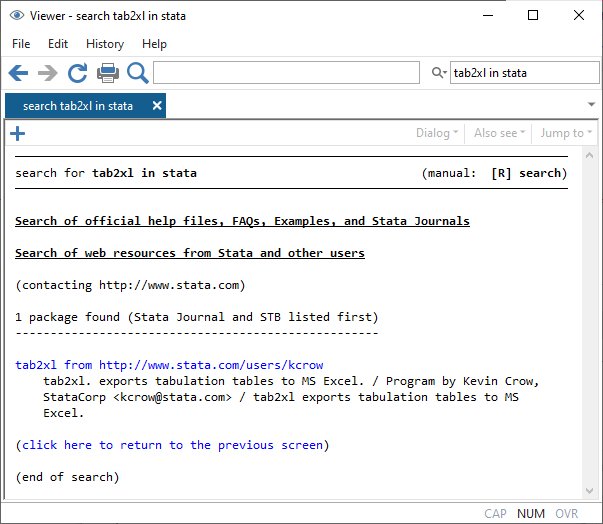Click the Back arrow in Viewer toolbar
Image resolution: width=603 pixels, height=524 pixels.
18,73
